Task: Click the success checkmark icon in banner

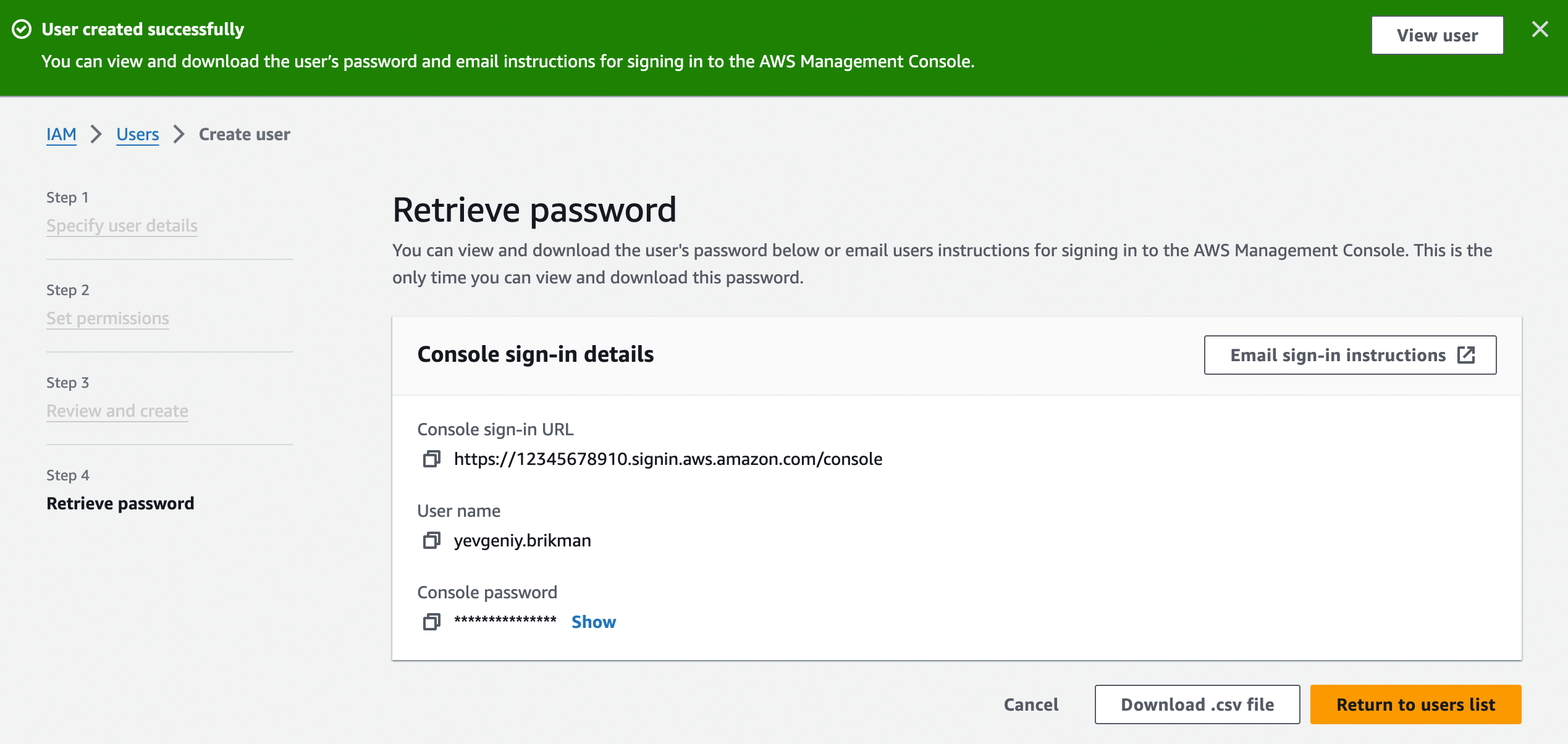Action: pos(22,29)
